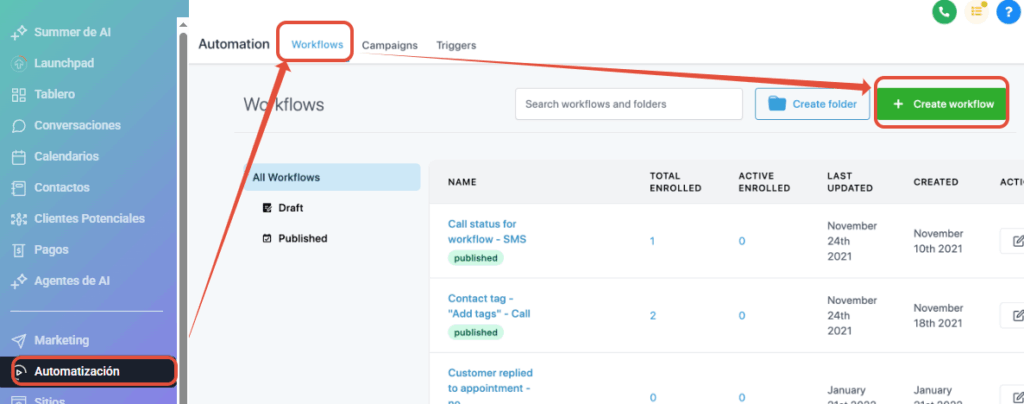Image resolution: width=1024 pixels, height=404 pixels.
Task: Click the Create folder button
Action: click(x=813, y=104)
